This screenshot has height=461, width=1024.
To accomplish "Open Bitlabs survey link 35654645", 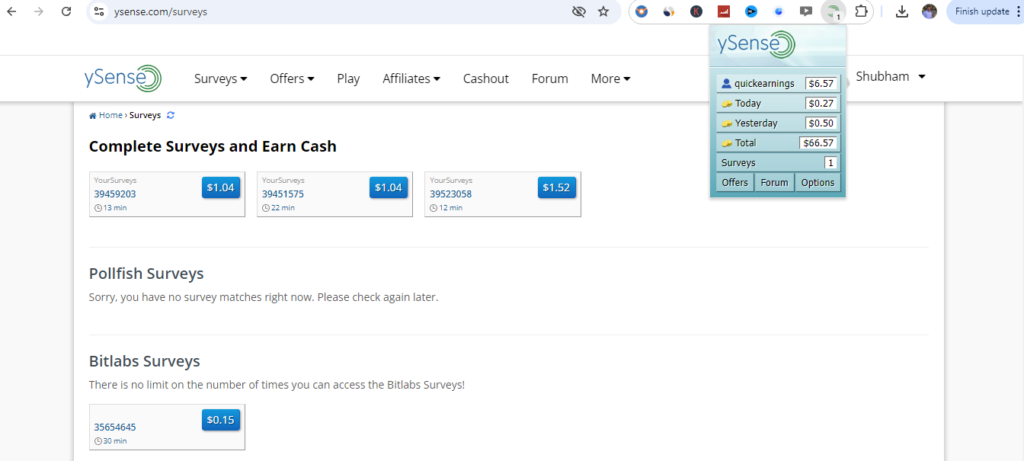I will 115,427.
